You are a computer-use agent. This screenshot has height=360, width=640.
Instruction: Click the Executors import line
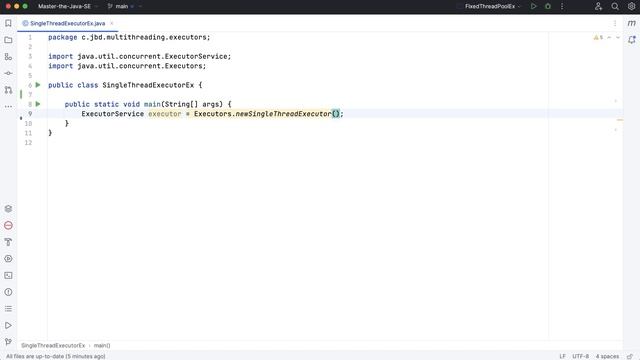tap(127, 66)
